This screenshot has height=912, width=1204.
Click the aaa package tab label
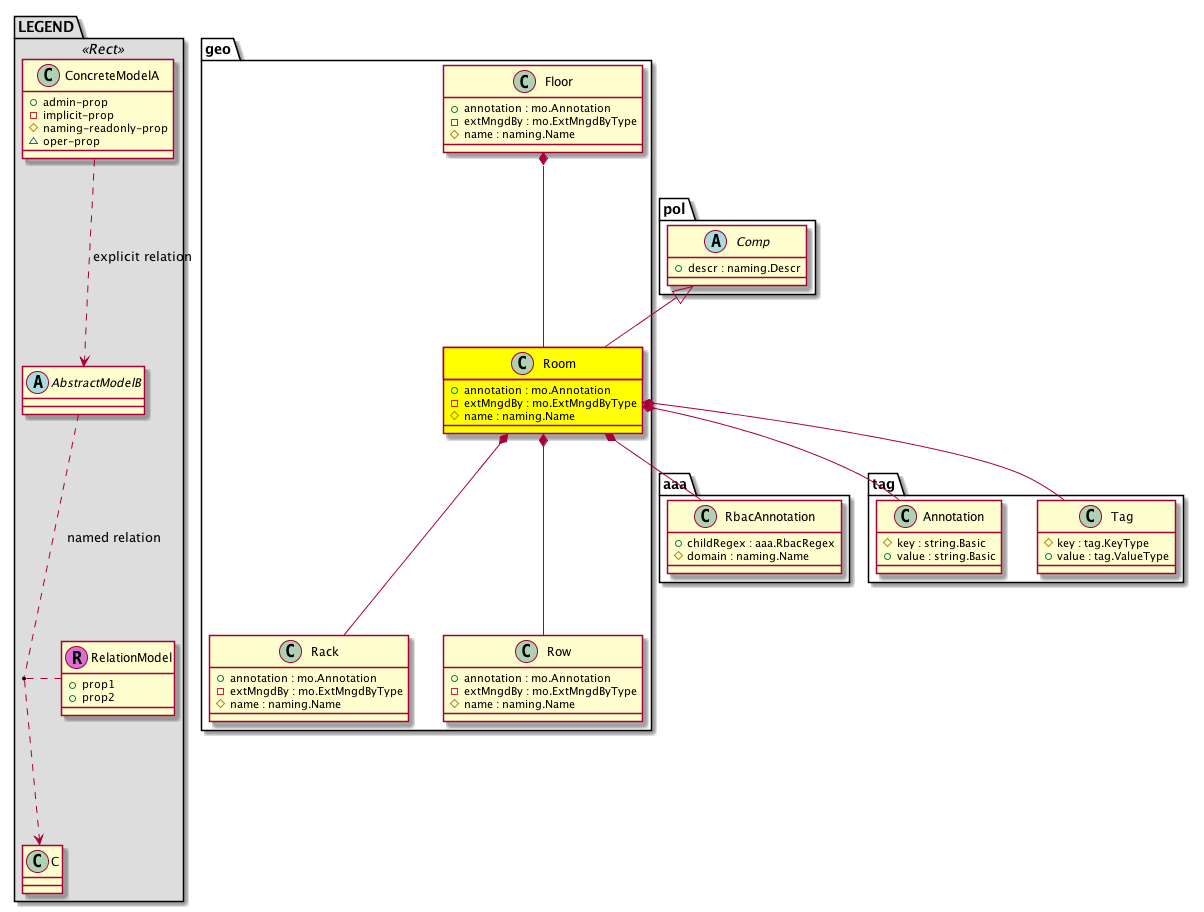[676, 483]
